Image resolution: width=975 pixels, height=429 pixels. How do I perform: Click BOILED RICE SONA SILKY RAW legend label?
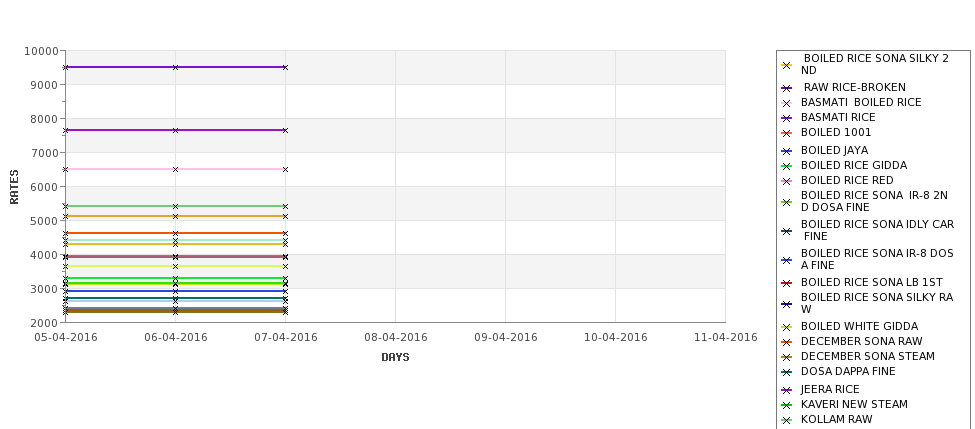pos(877,303)
